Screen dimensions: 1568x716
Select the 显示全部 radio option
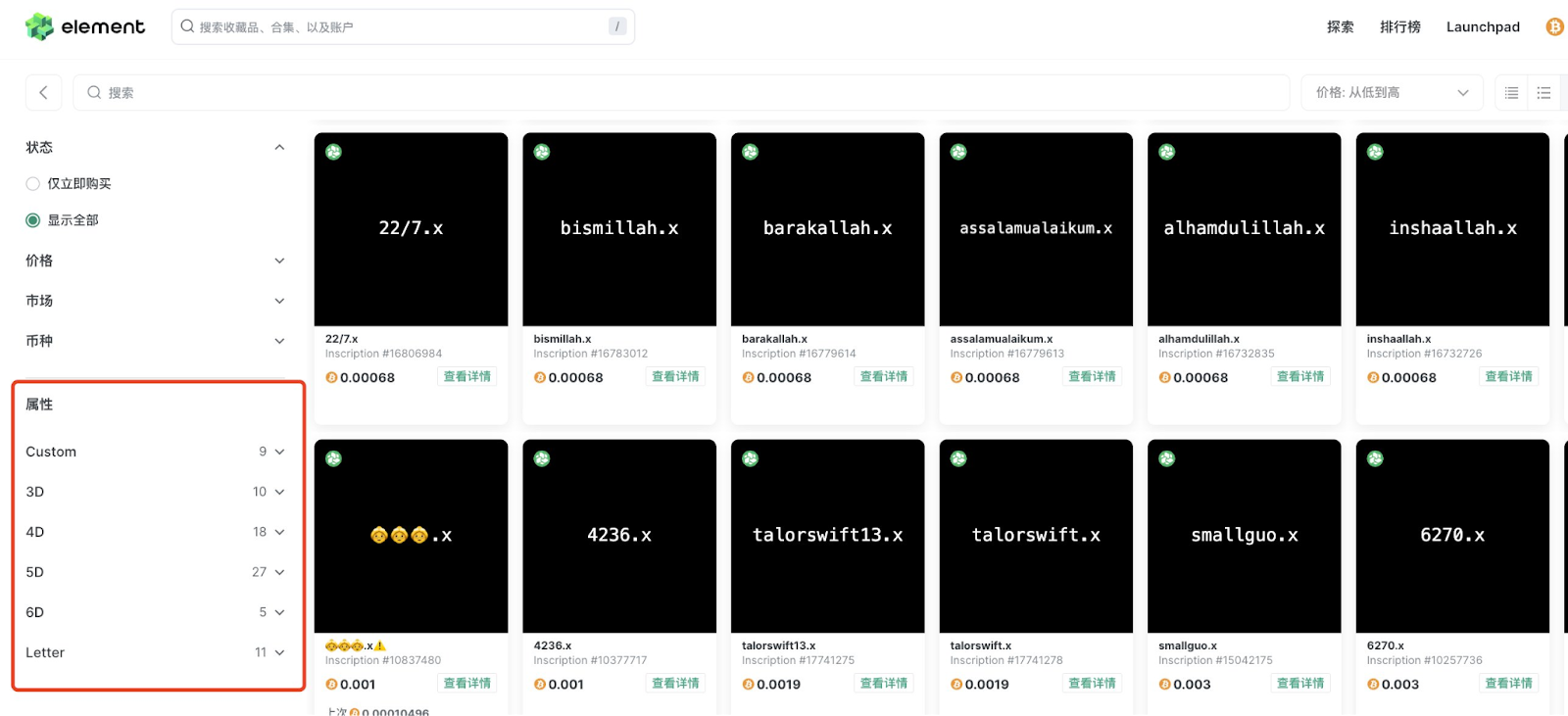click(32, 220)
